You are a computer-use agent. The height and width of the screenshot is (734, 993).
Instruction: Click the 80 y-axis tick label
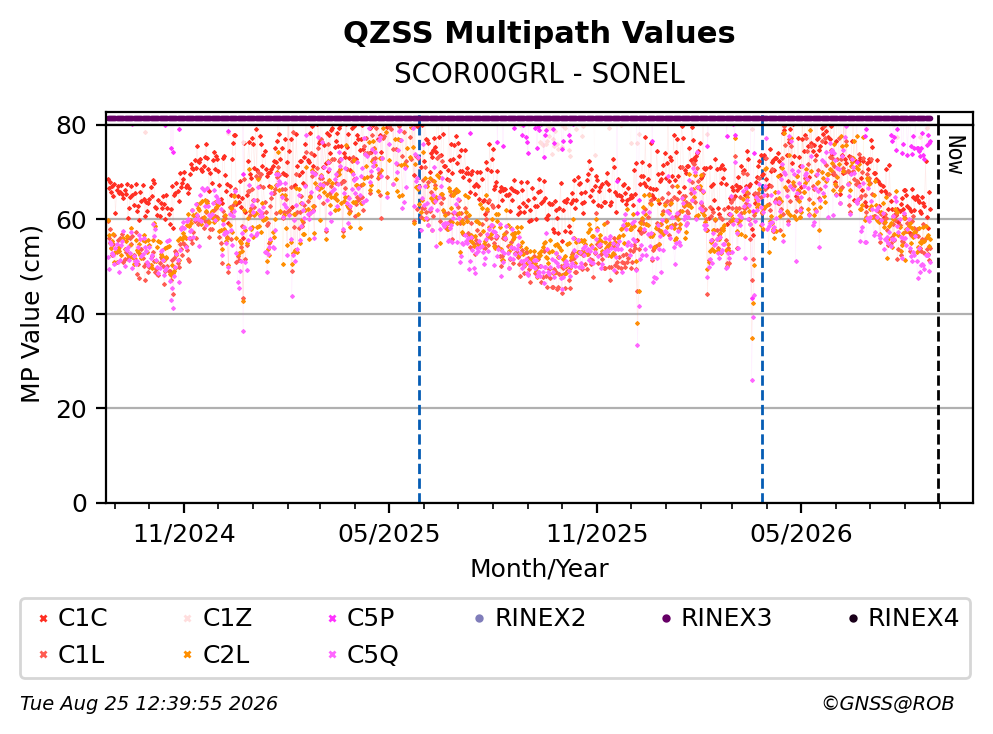[71, 125]
